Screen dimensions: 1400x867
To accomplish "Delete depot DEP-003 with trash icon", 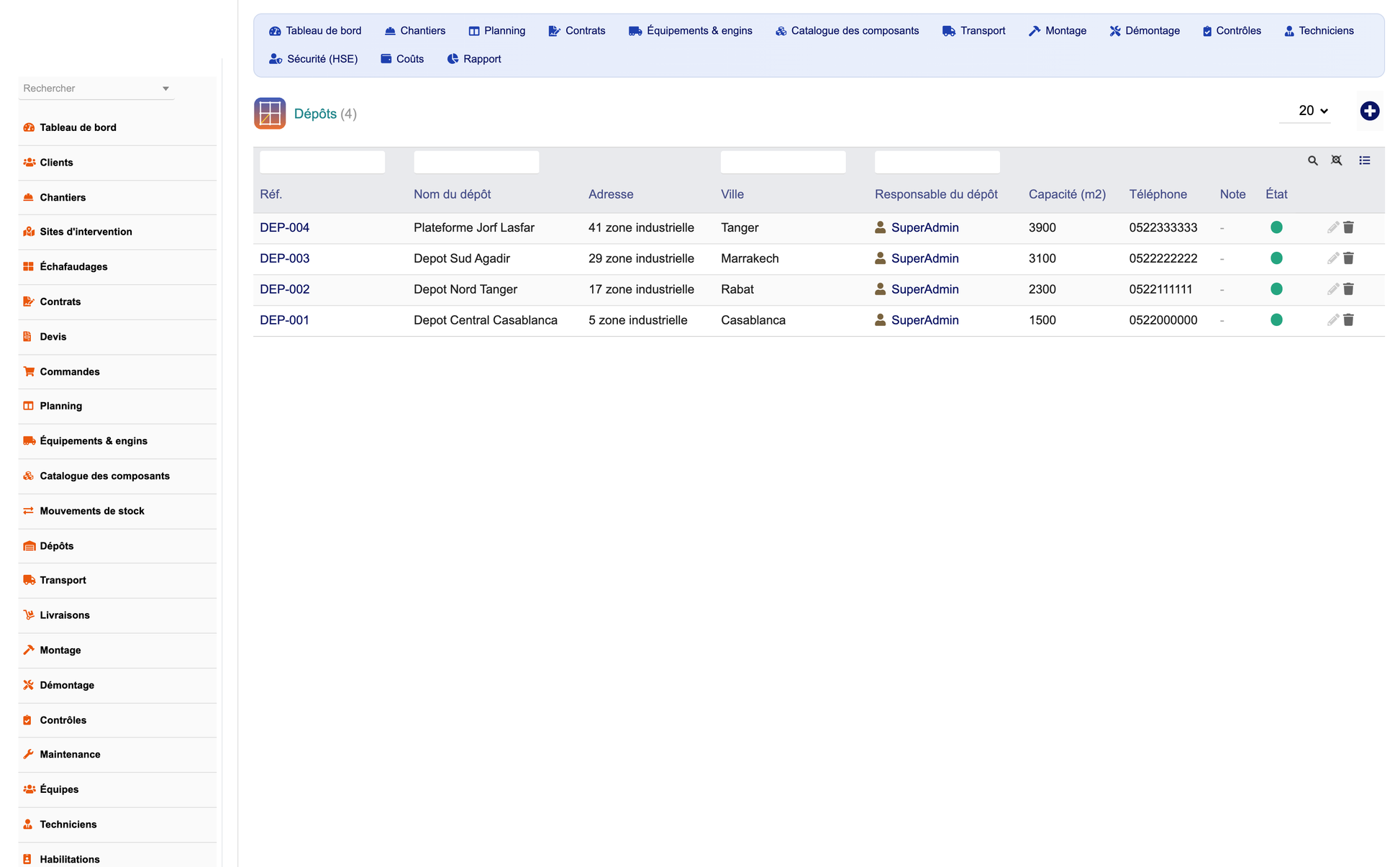I will [1348, 258].
